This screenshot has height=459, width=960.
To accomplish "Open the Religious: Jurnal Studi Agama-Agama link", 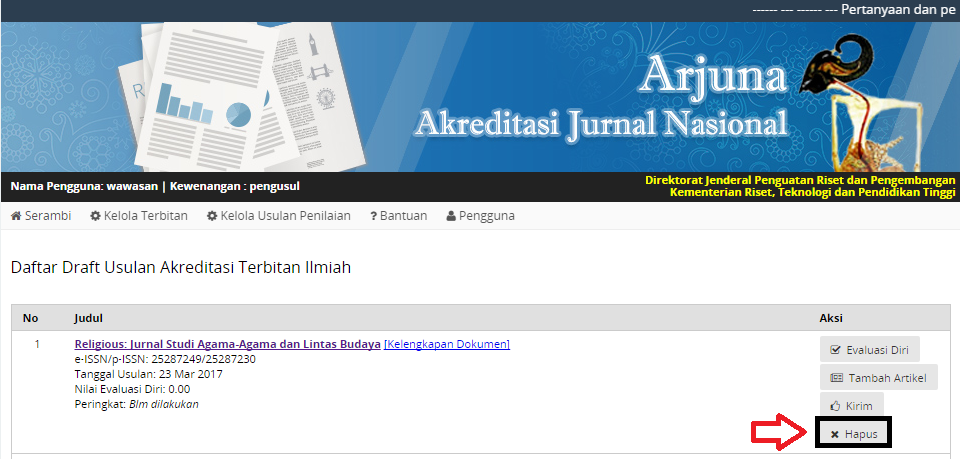I will pyautogui.click(x=227, y=344).
